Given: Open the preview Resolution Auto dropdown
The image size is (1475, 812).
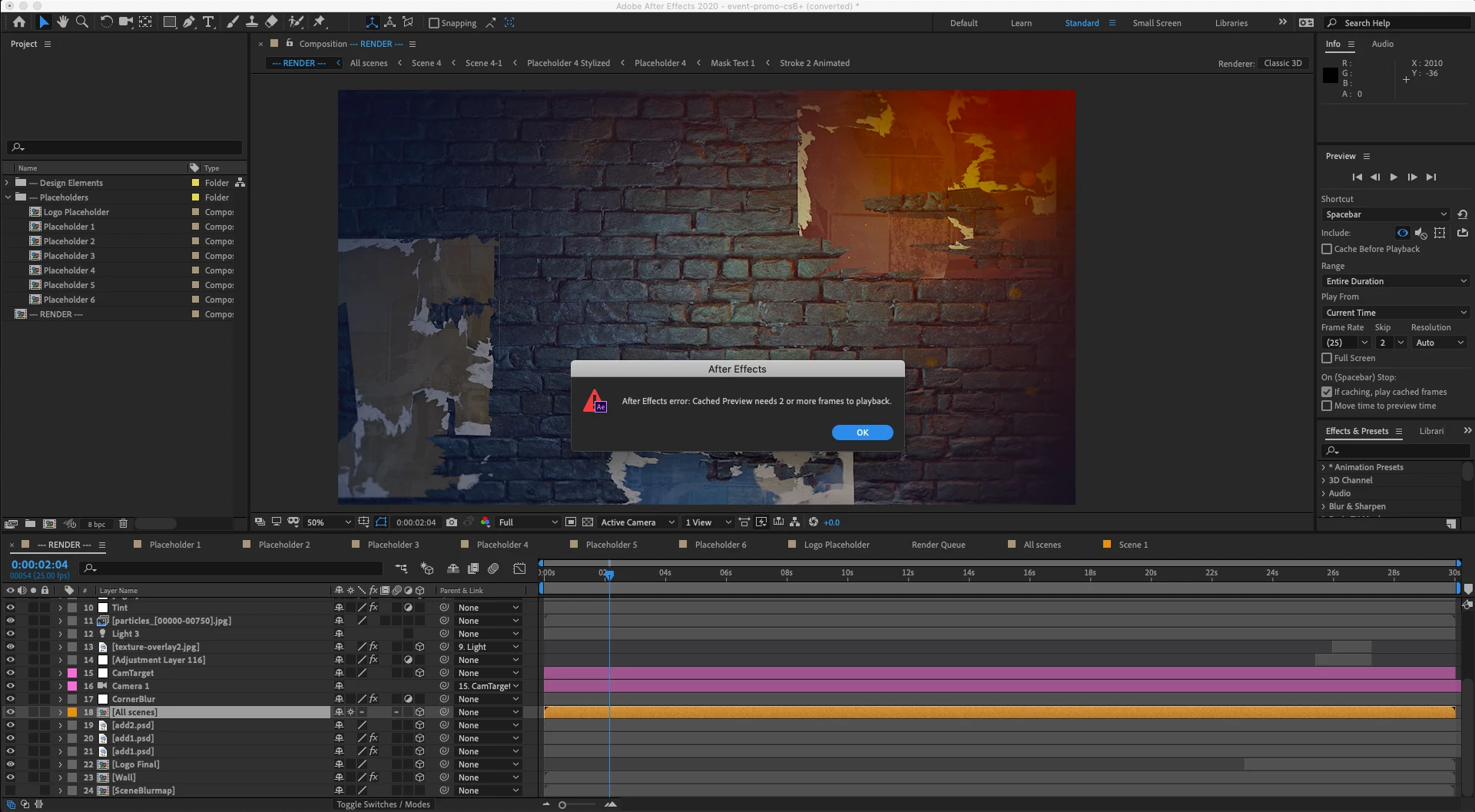Looking at the screenshot, I should coord(1440,343).
